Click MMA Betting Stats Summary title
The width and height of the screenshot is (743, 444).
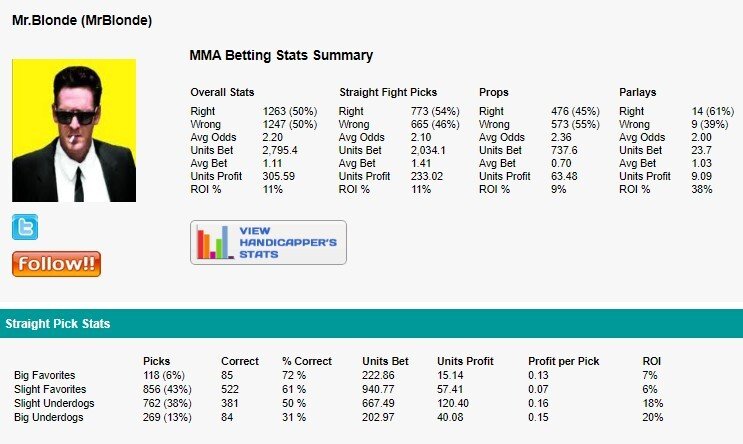(281, 56)
